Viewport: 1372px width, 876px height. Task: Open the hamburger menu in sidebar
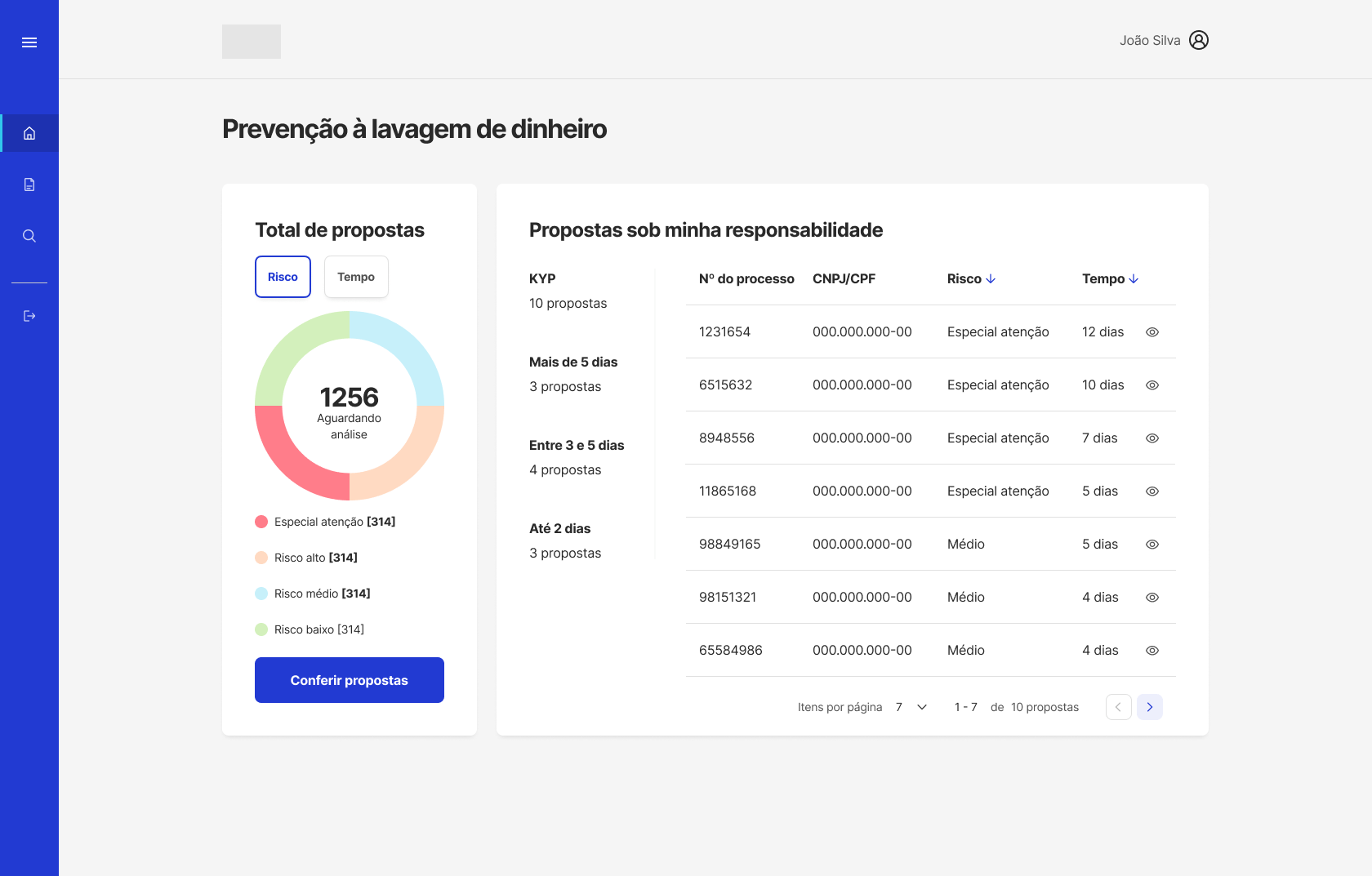(x=29, y=42)
